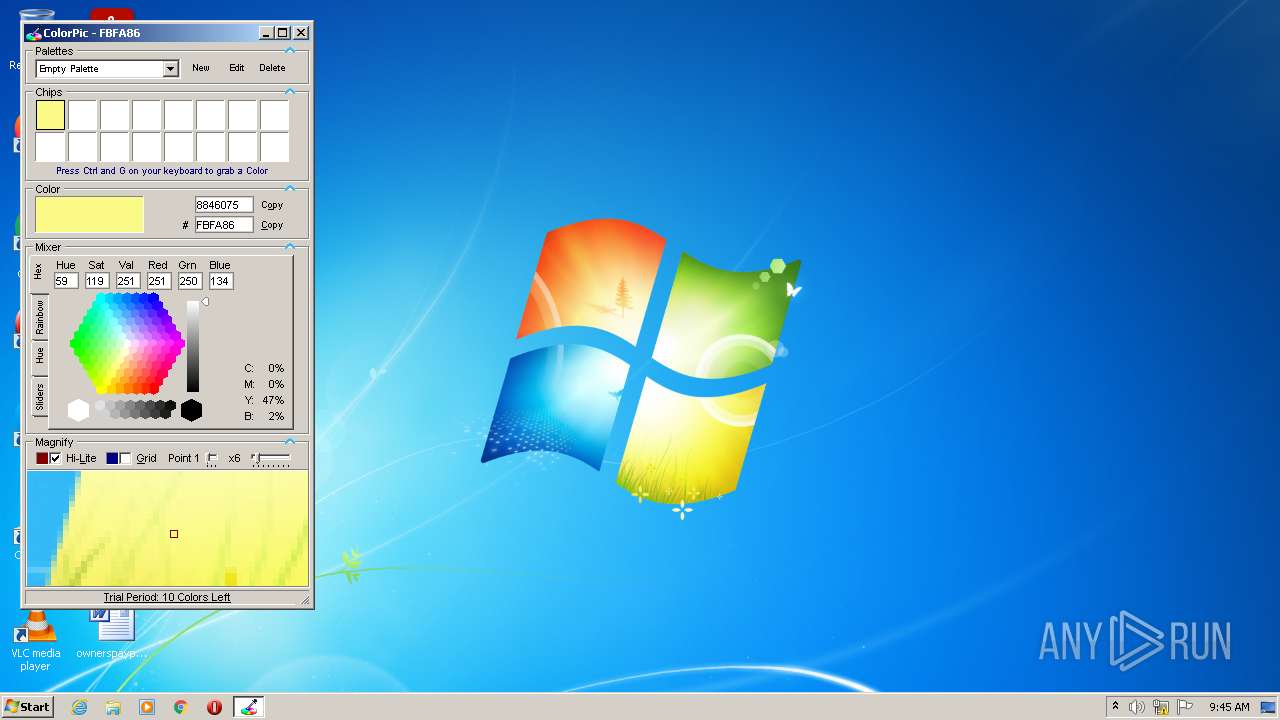
Task: Open the Palettes dropdown list
Action: [x=170, y=69]
